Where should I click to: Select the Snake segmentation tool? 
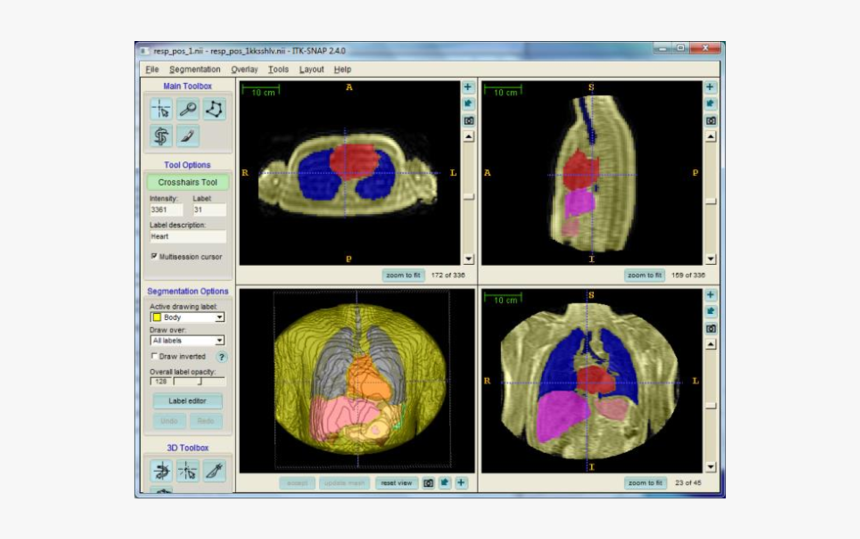point(161,136)
